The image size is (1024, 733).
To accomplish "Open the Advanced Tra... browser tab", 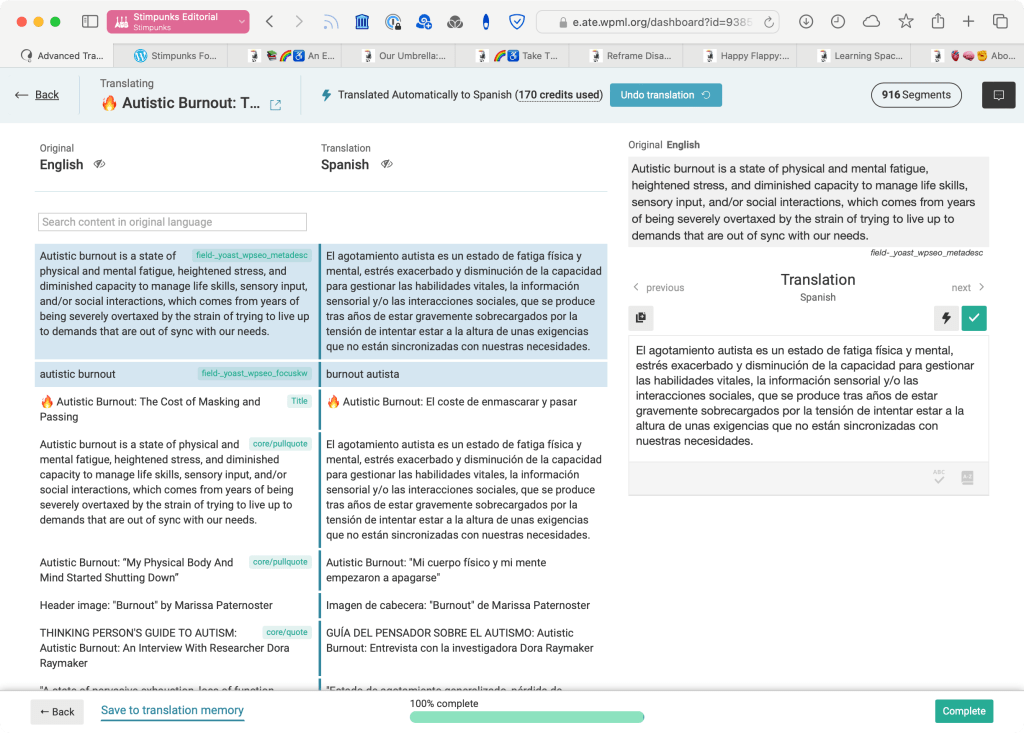I will [60, 55].
